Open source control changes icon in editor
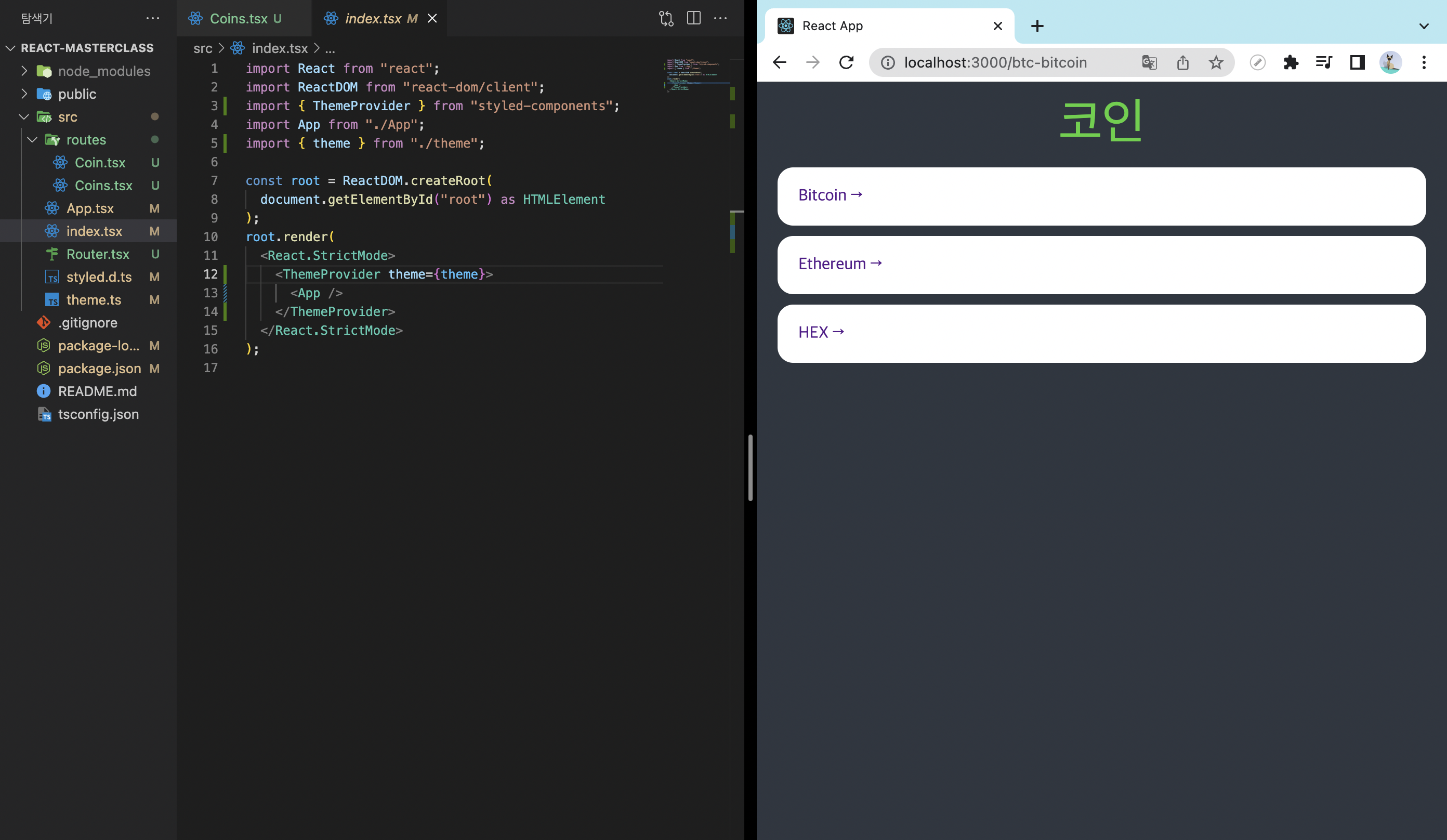The width and height of the screenshot is (1447, 840). point(666,18)
